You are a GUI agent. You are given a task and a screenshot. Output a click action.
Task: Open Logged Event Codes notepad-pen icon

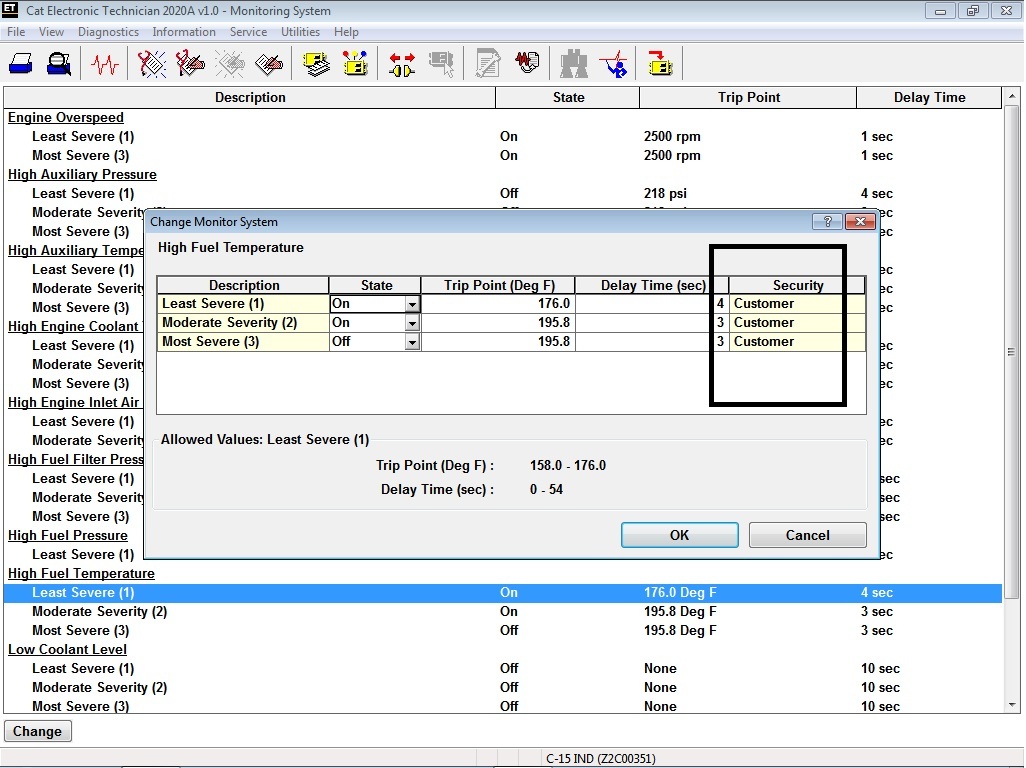pos(269,64)
